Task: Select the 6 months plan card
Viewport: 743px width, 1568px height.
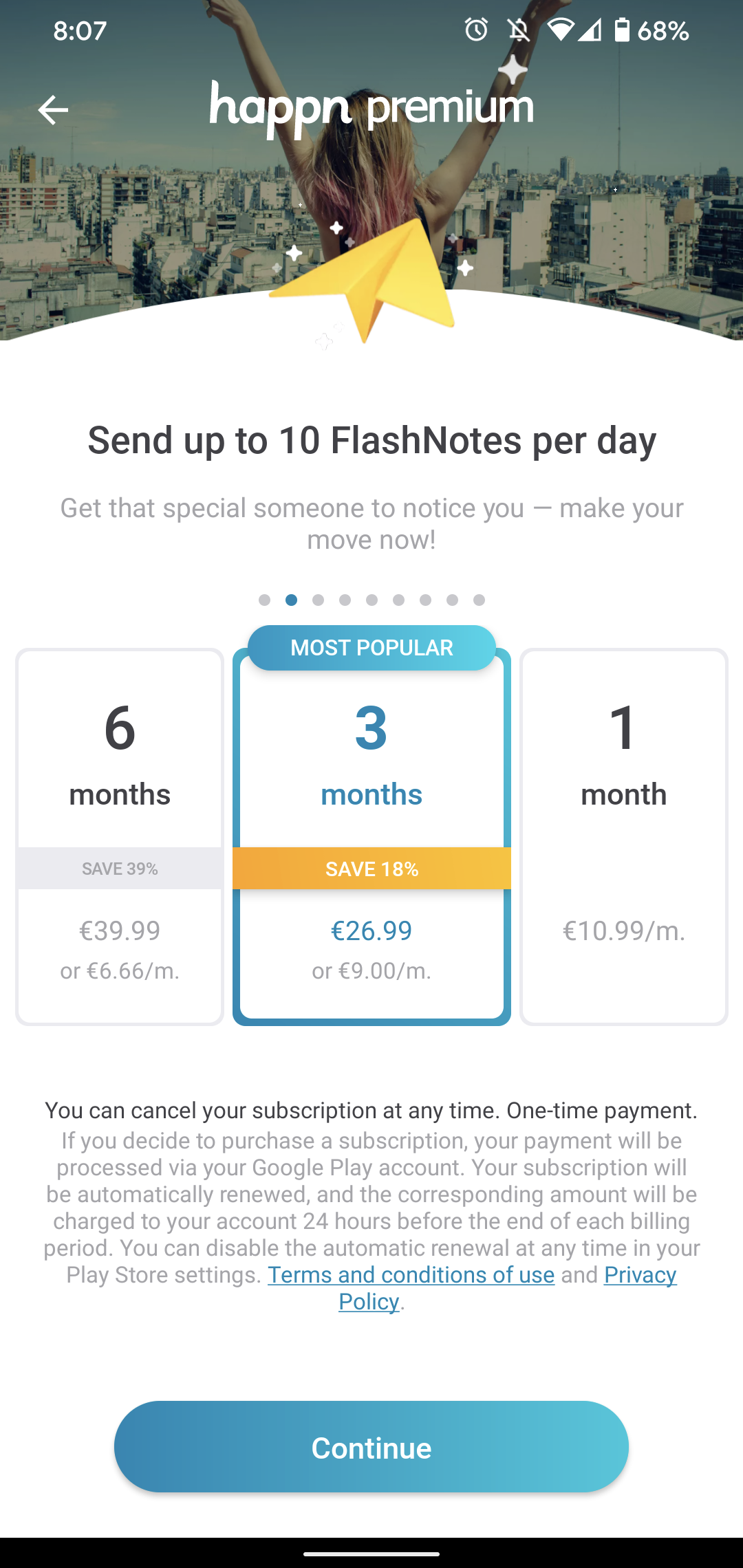Action: coord(120,836)
